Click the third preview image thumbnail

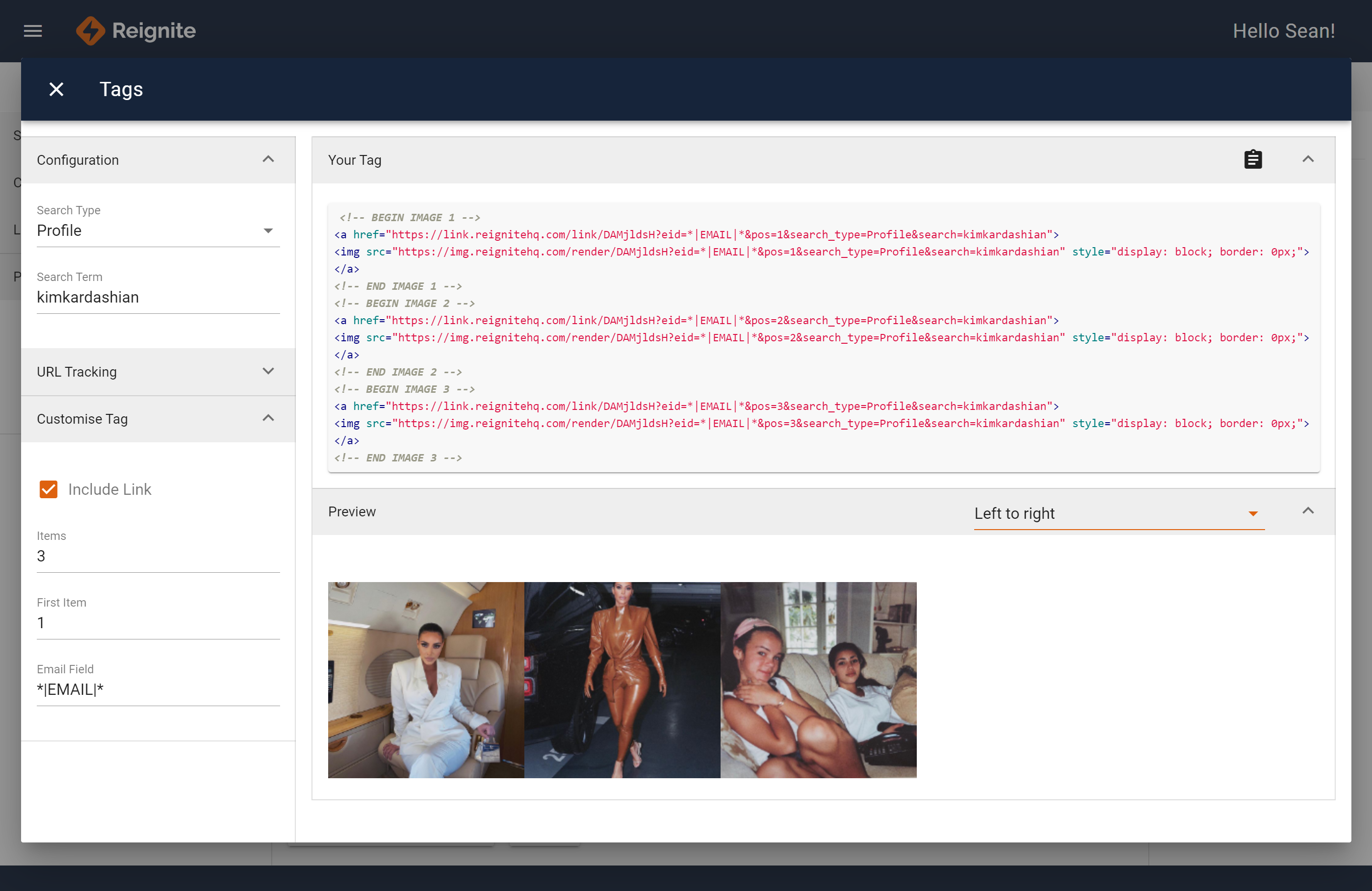tap(818, 680)
